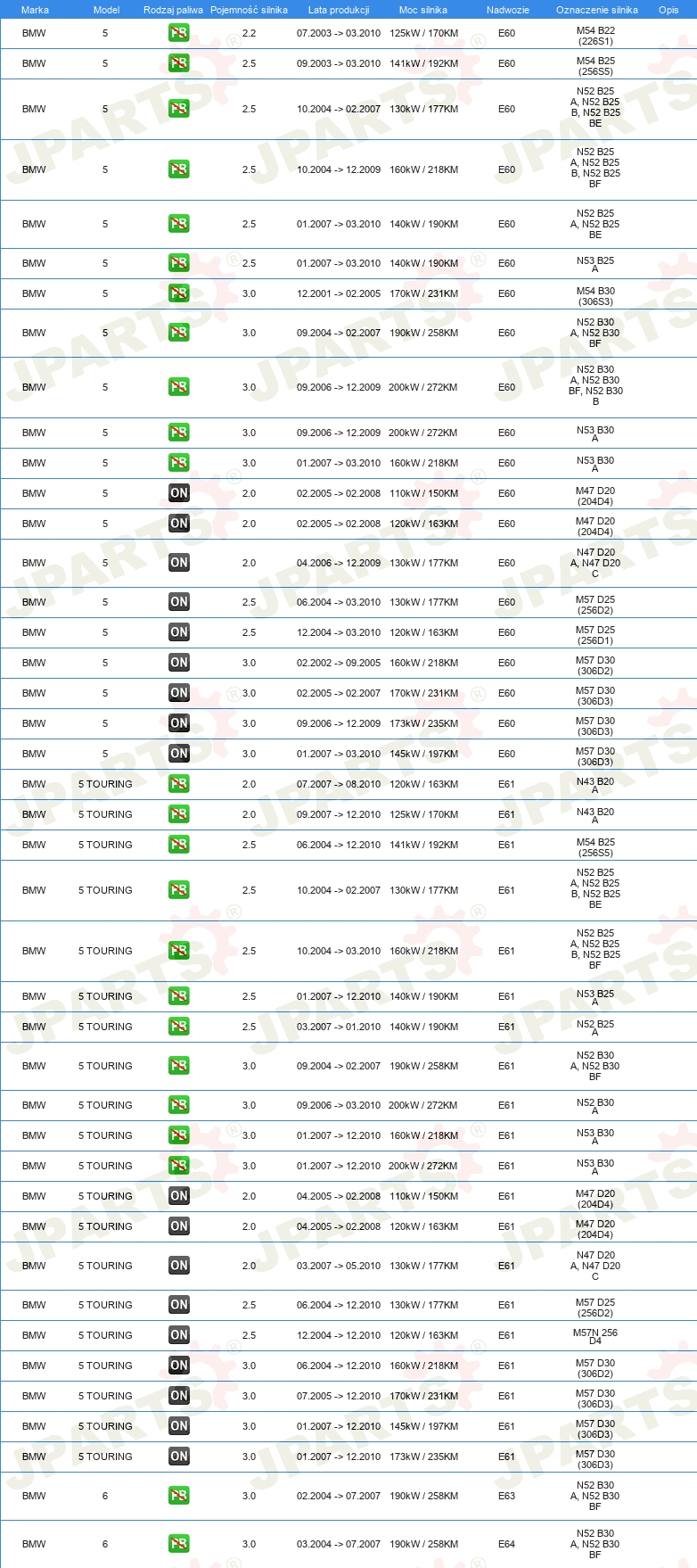Click engine code M54 B22 (226S1)
Image resolution: width=697 pixels, height=1568 pixels.
click(x=595, y=36)
